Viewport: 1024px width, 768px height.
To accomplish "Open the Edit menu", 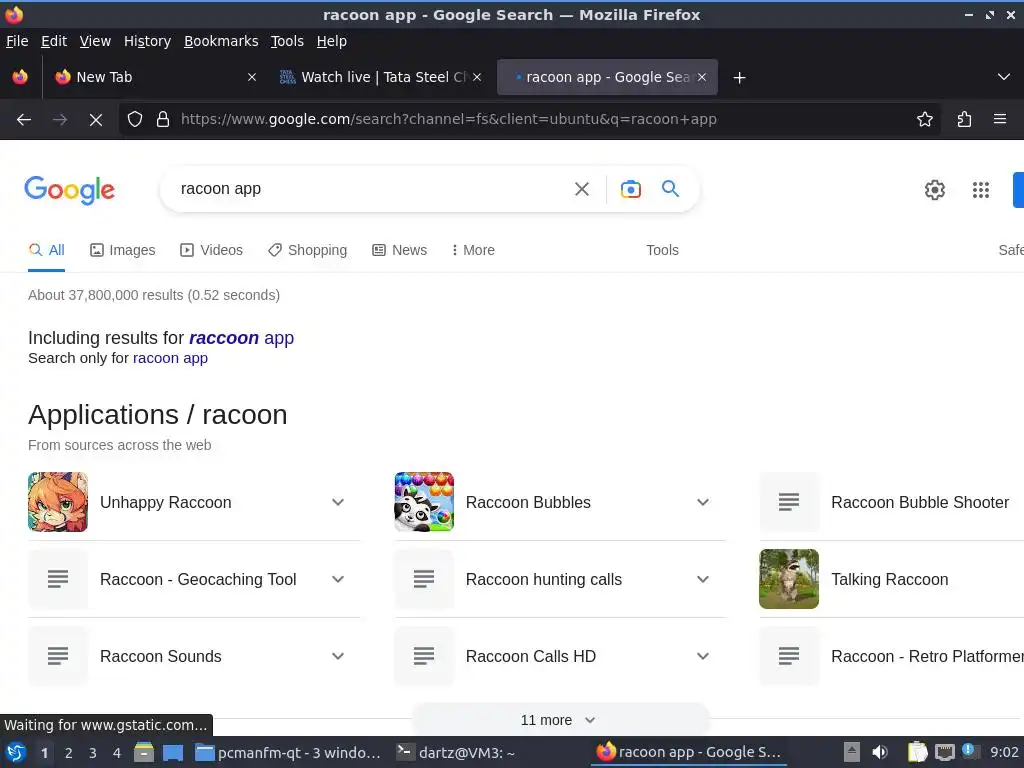I will (54, 41).
